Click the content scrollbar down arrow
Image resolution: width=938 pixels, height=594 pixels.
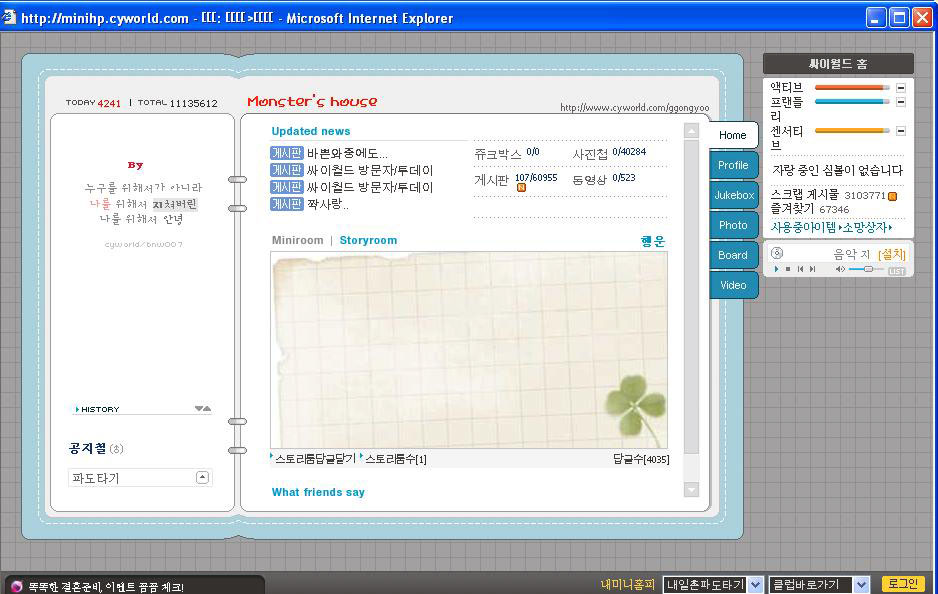[692, 489]
